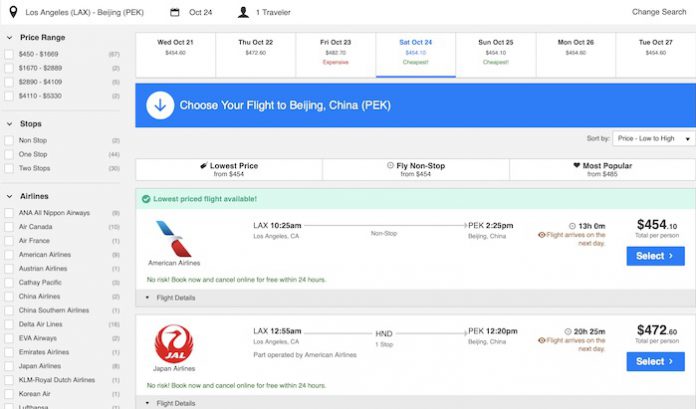
Task: Click the down-arrow circle in blue banner
Action: point(160,105)
